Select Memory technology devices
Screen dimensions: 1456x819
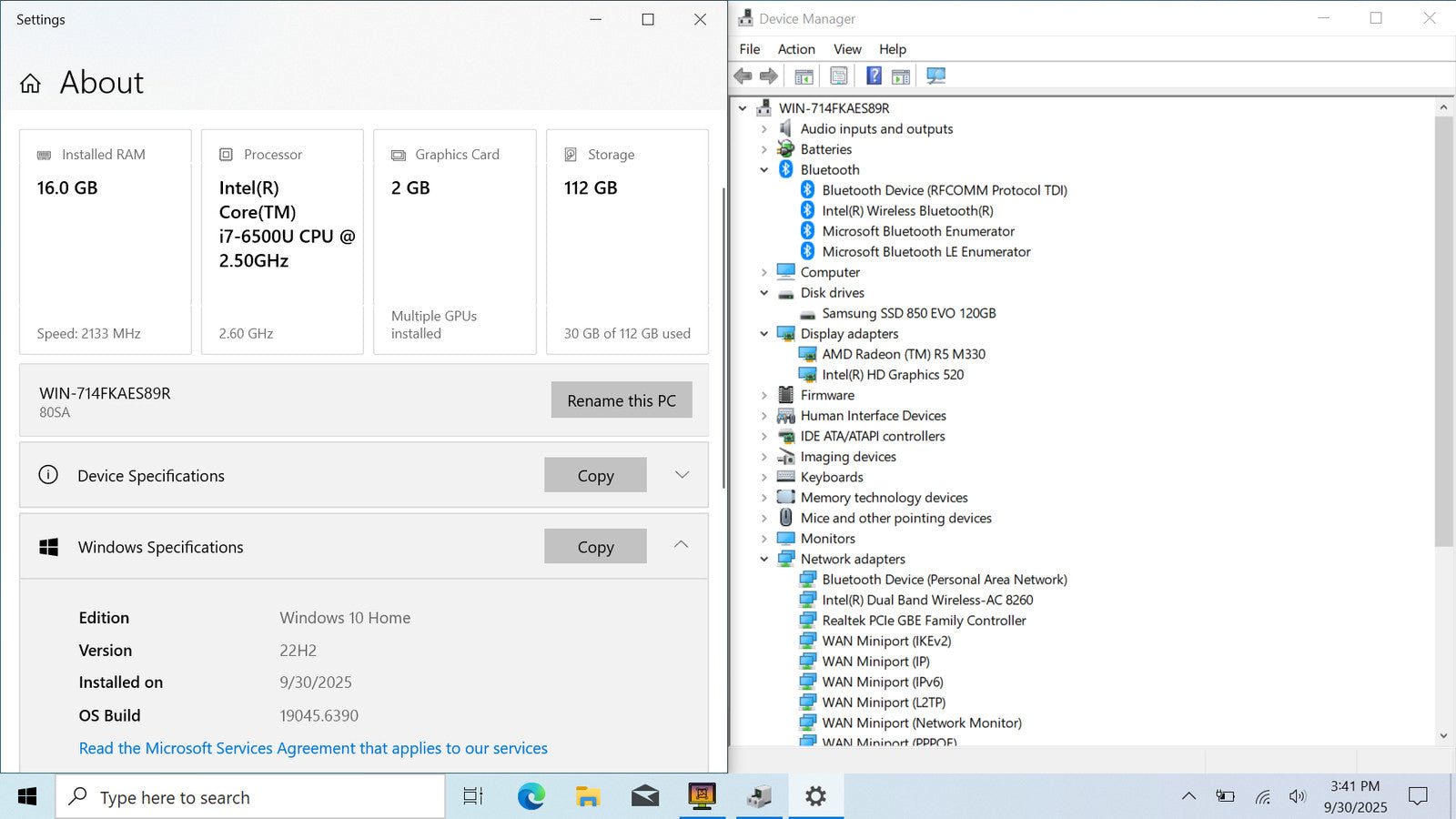tap(884, 498)
